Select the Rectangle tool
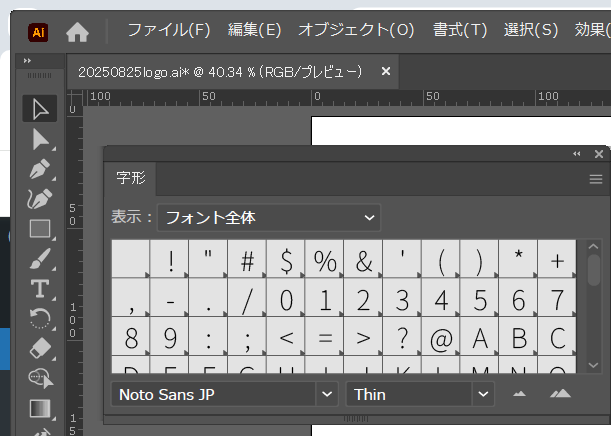611x436 pixels. (40, 229)
